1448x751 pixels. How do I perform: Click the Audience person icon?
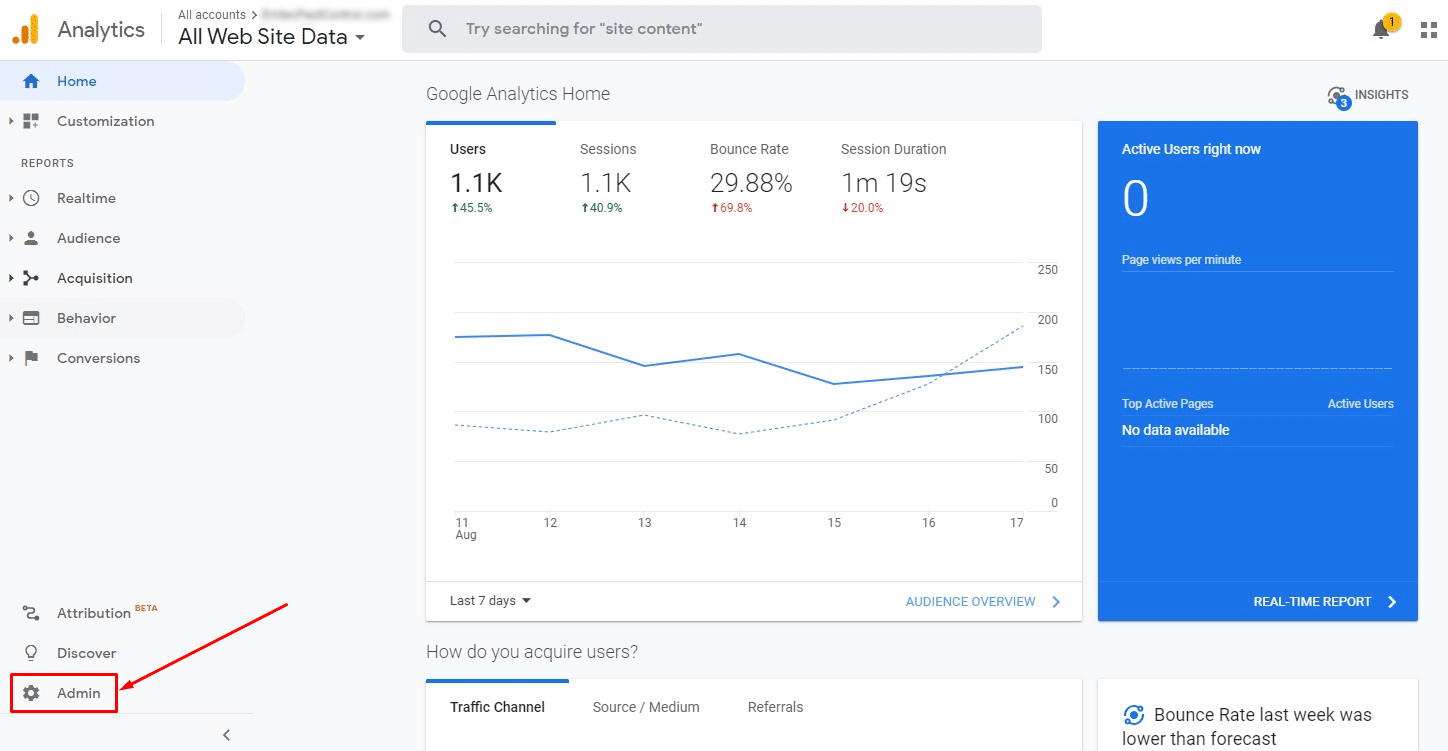31,238
